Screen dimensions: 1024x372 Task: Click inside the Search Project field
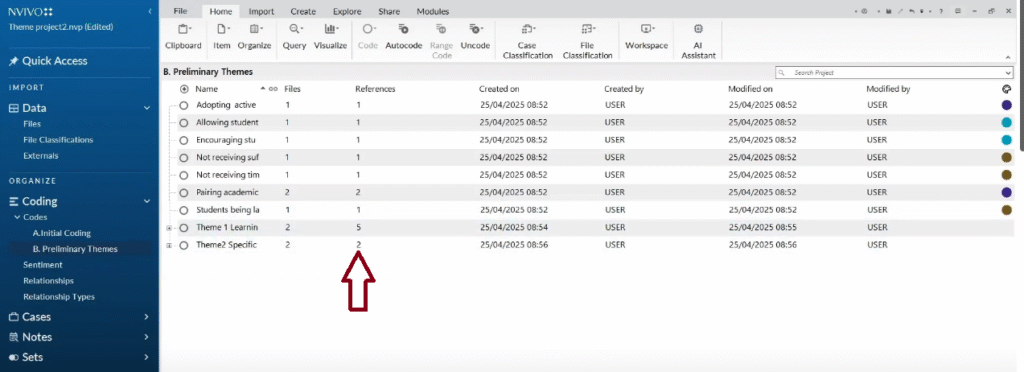pos(895,72)
